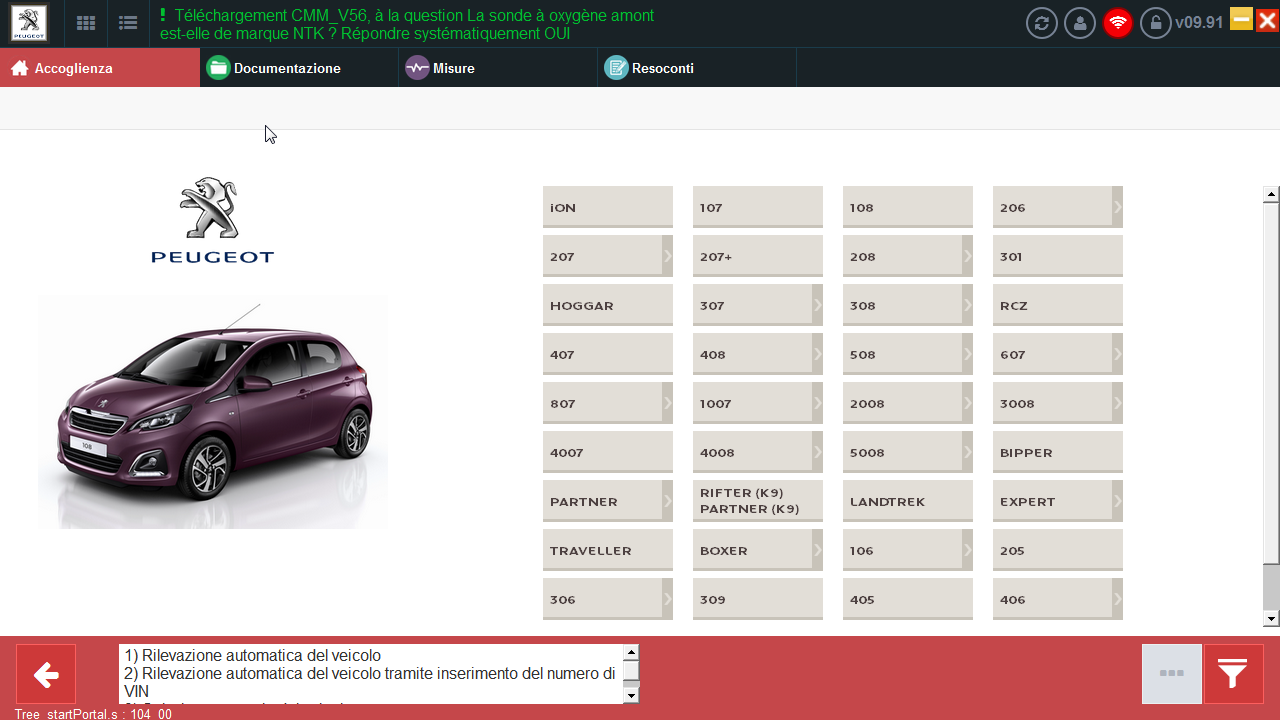
Task: Expand the 807 model submenu arrow
Action: 667,403
